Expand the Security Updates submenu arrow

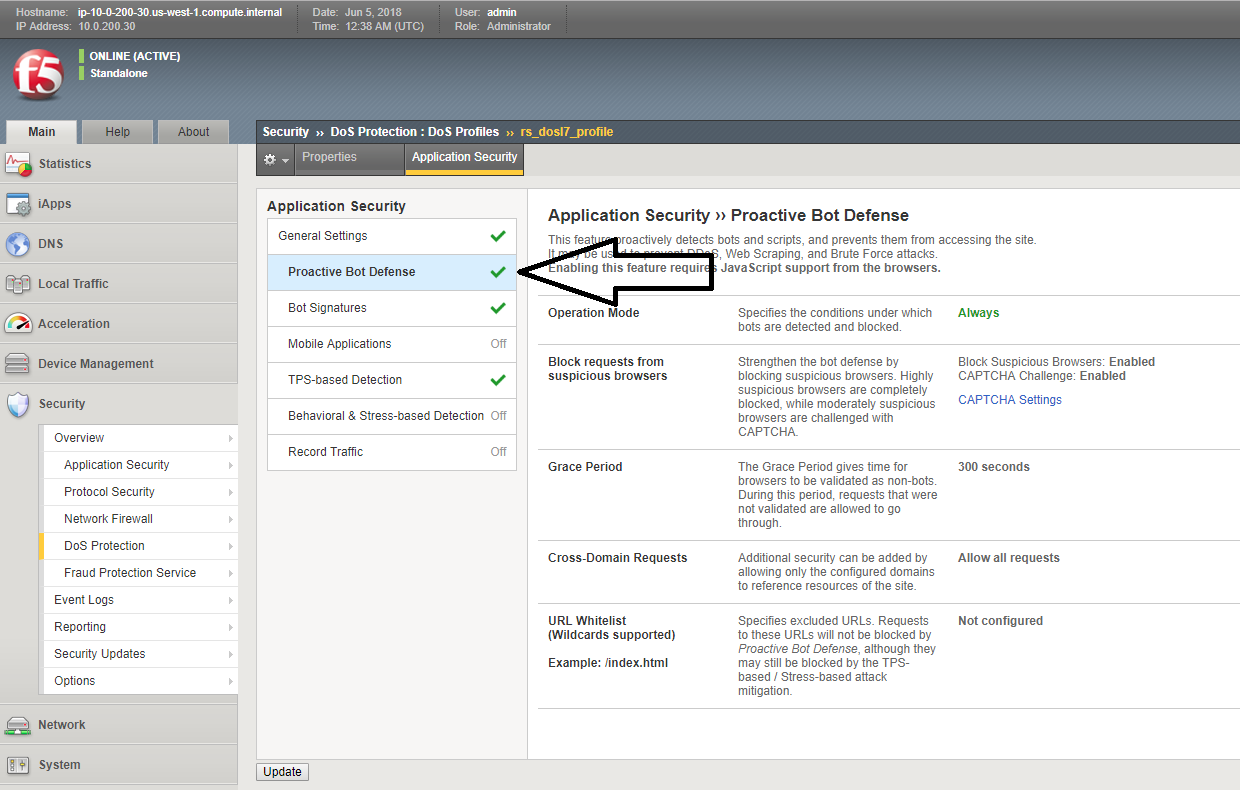[x=231, y=654]
